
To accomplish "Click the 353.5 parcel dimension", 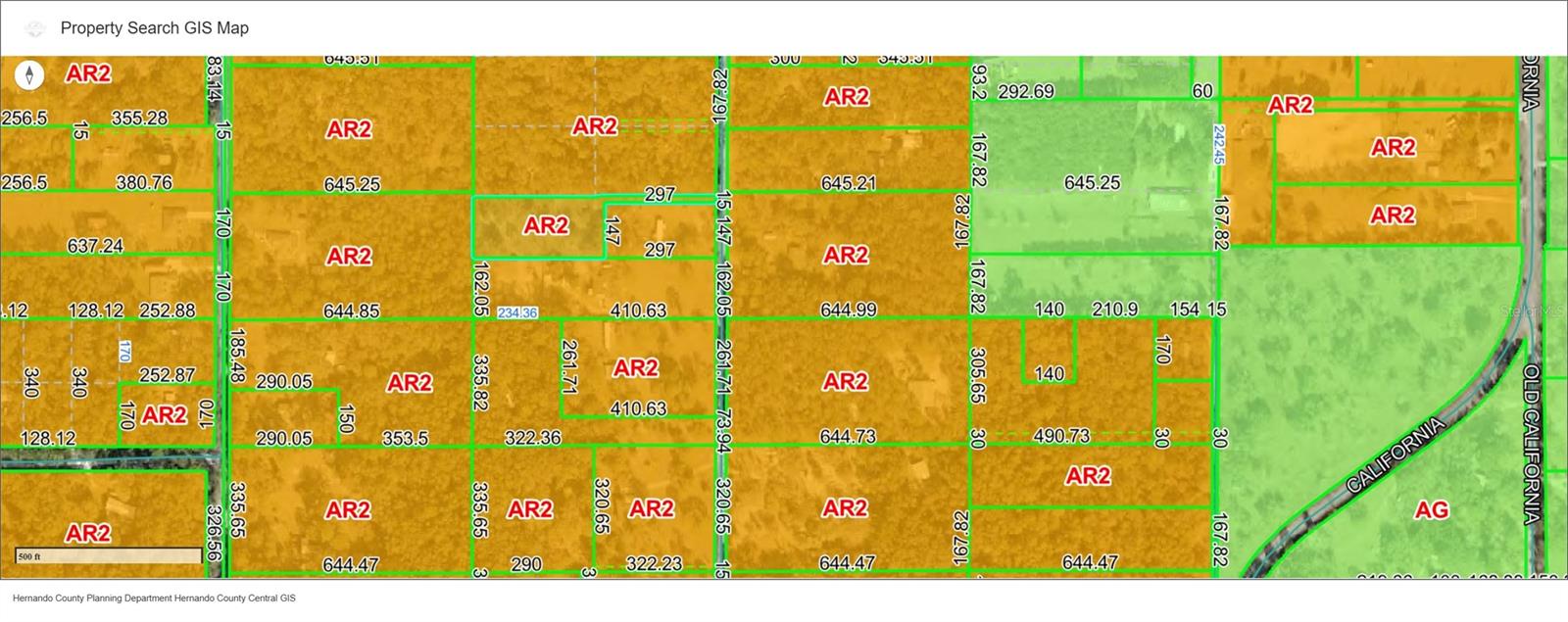I will click(405, 439).
